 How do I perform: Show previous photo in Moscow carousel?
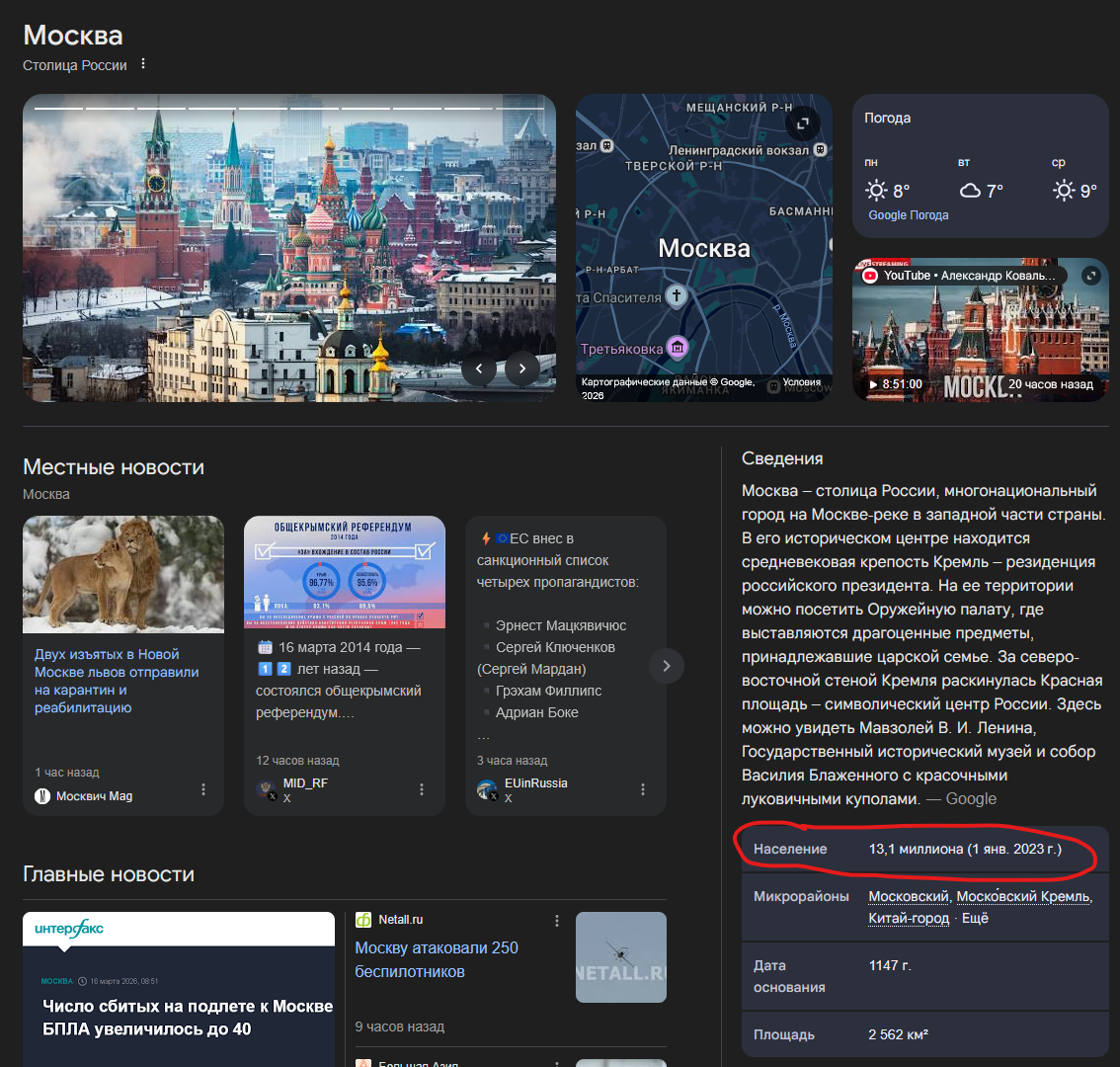479,369
